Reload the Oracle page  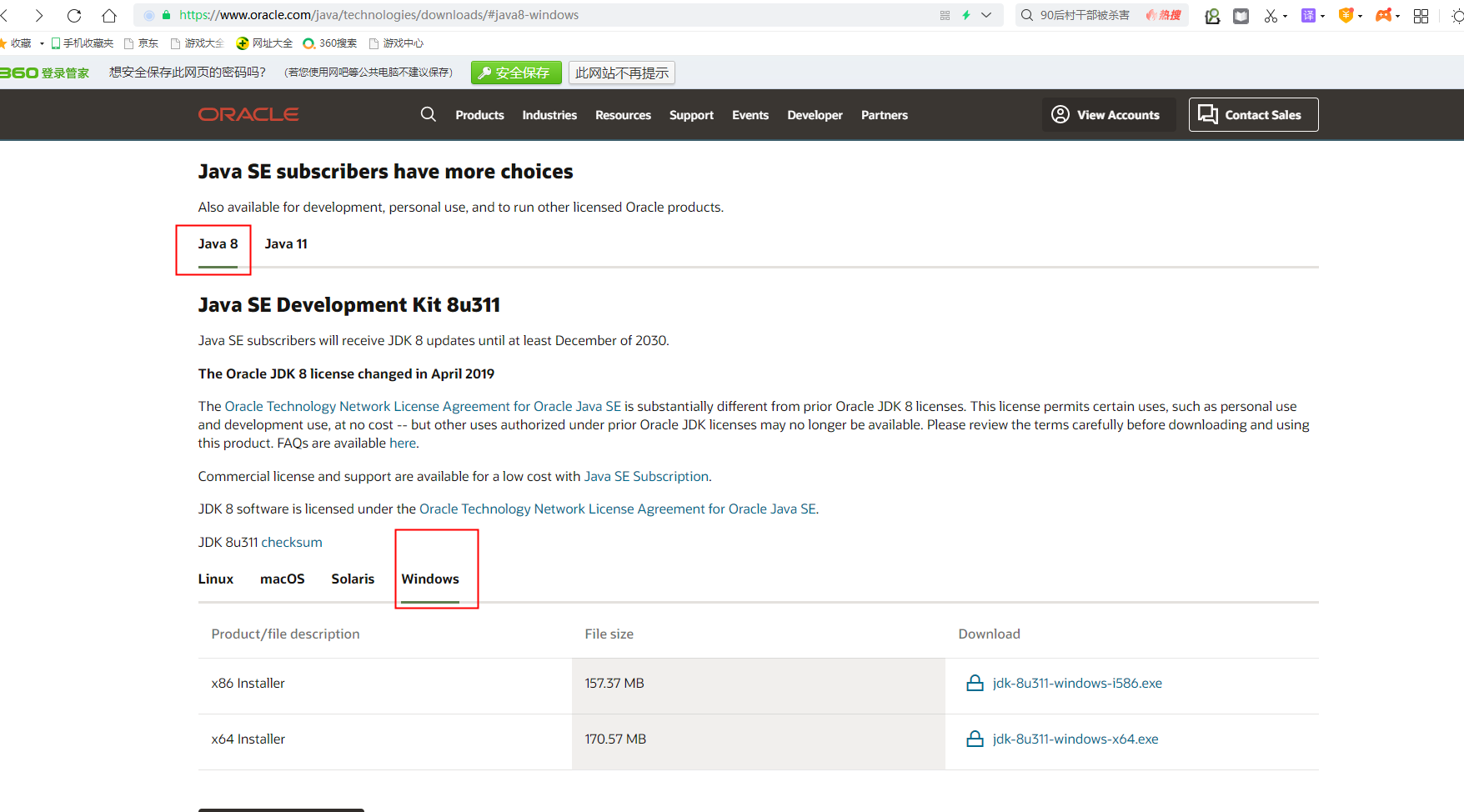[x=74, y=15]
